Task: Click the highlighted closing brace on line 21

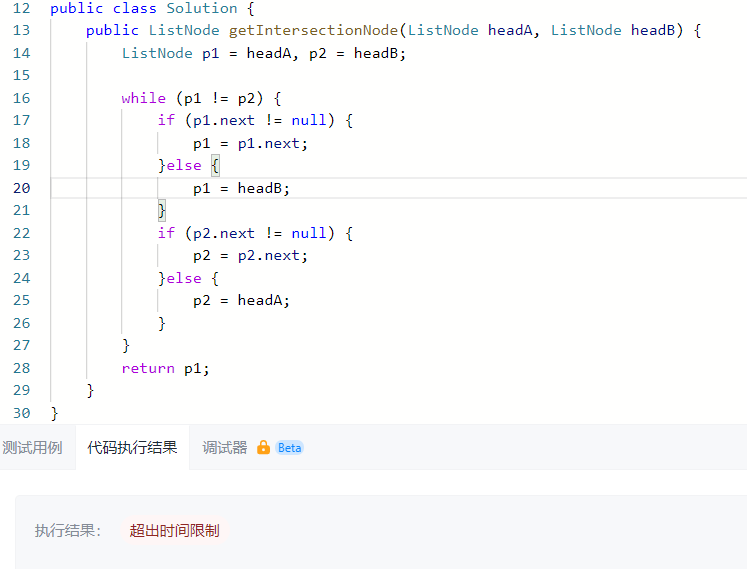Action: [162, 210]
